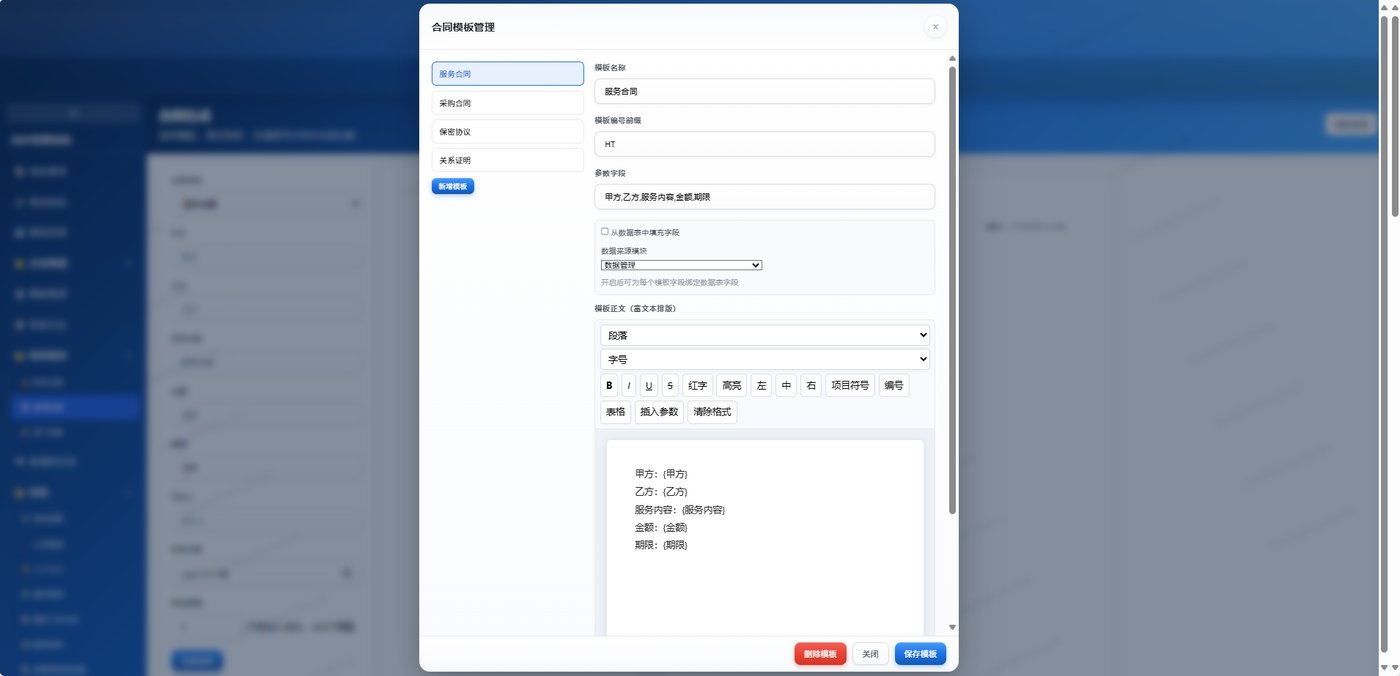
Task: Click the 乙方：{乙方} line in editor
Action: (x=661, y=492)
